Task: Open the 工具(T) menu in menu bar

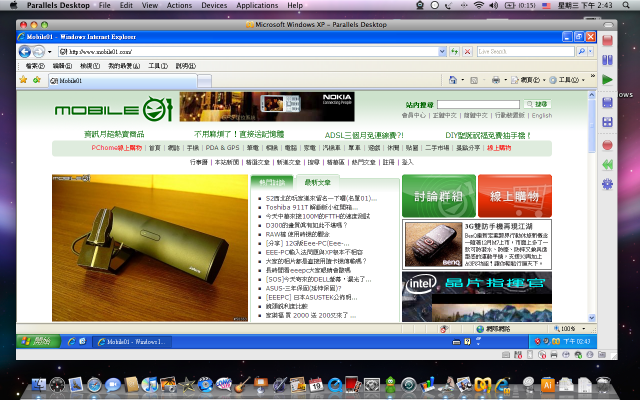Action: [158, 66]
